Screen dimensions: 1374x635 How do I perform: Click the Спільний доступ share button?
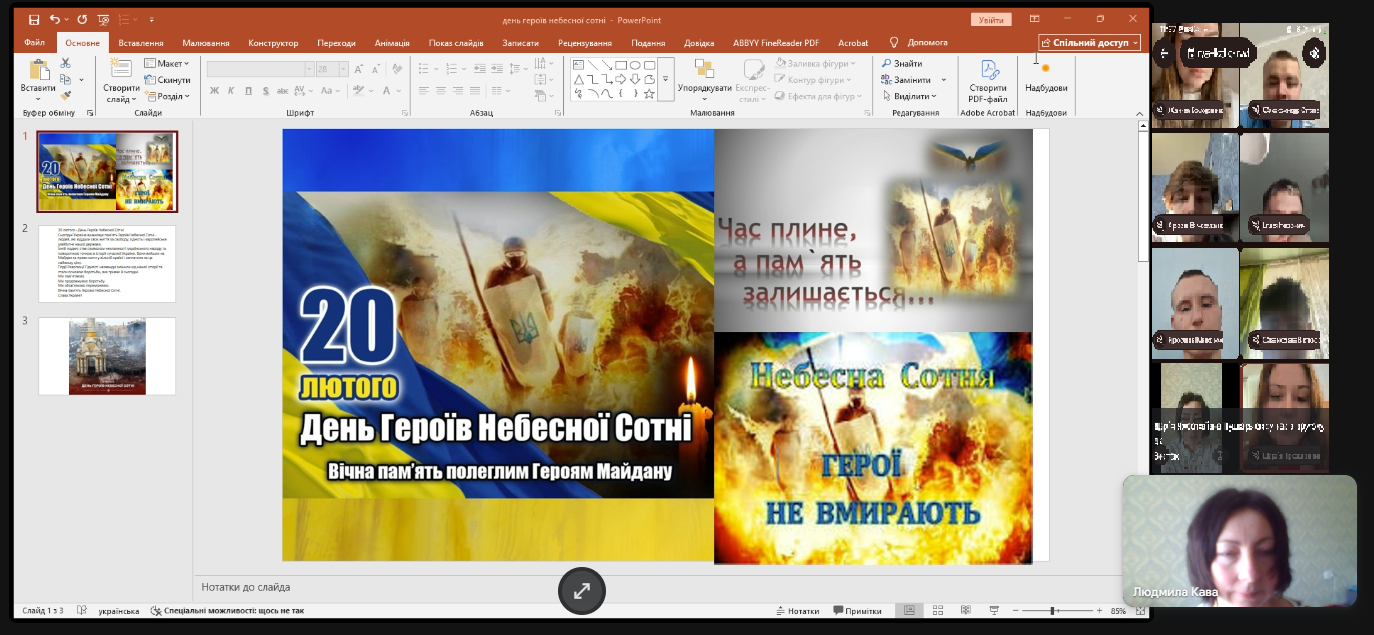1089,43
